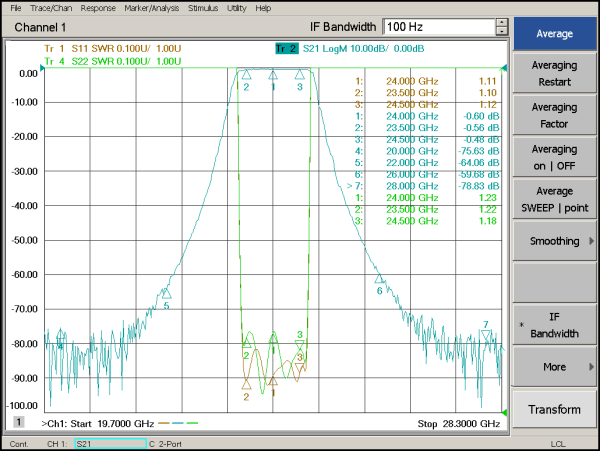600x451 pixels.
Task: Click marker 6 readout -59.68 dB
Action: click(x=479, y=174)
